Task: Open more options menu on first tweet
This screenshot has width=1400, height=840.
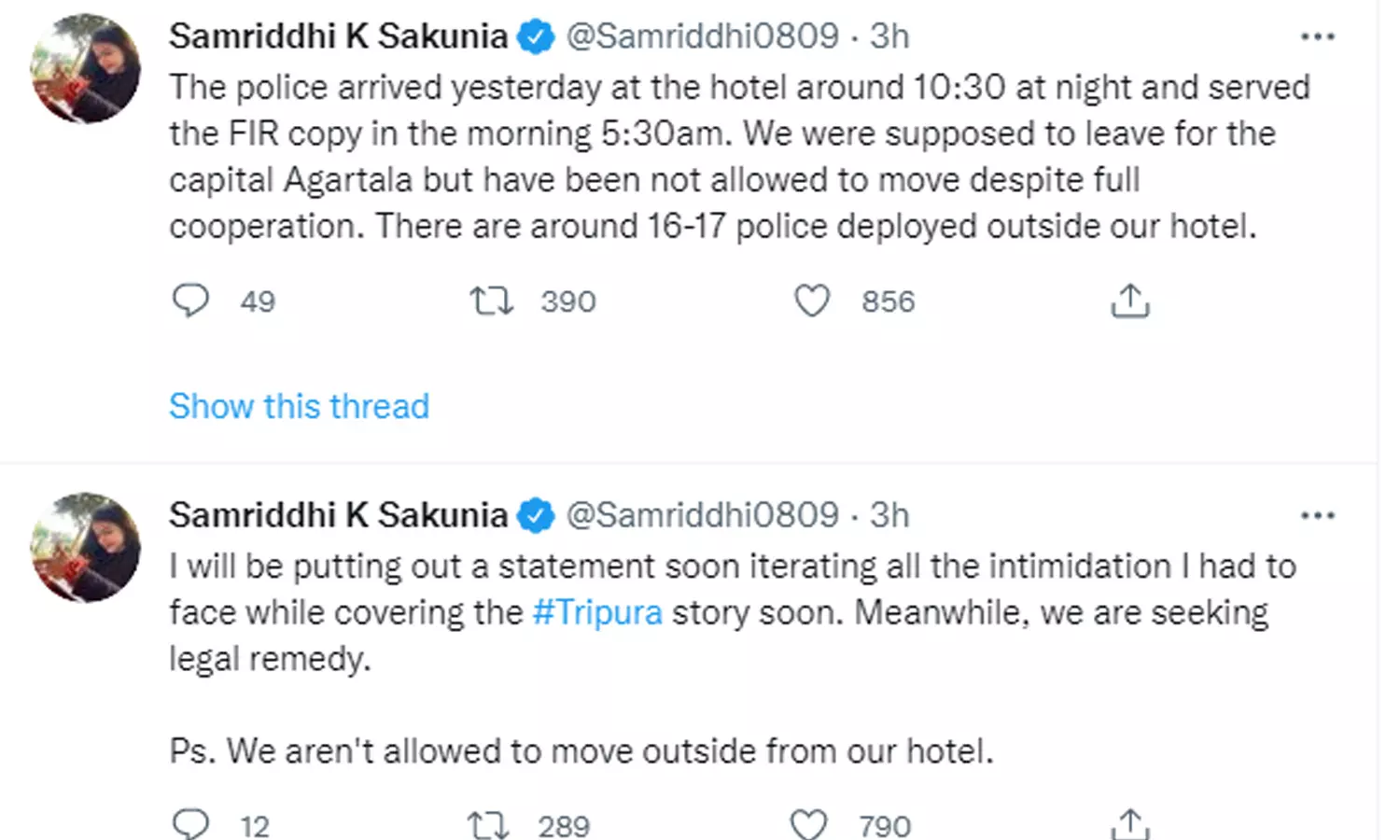Action: click(x=1317, y=36)
